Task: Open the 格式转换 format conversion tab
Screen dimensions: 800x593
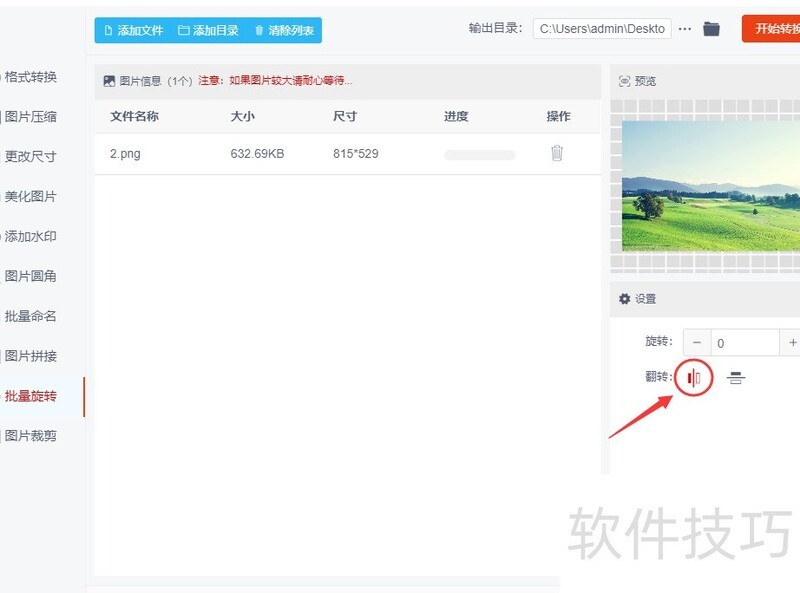Action: coord(31,77)
